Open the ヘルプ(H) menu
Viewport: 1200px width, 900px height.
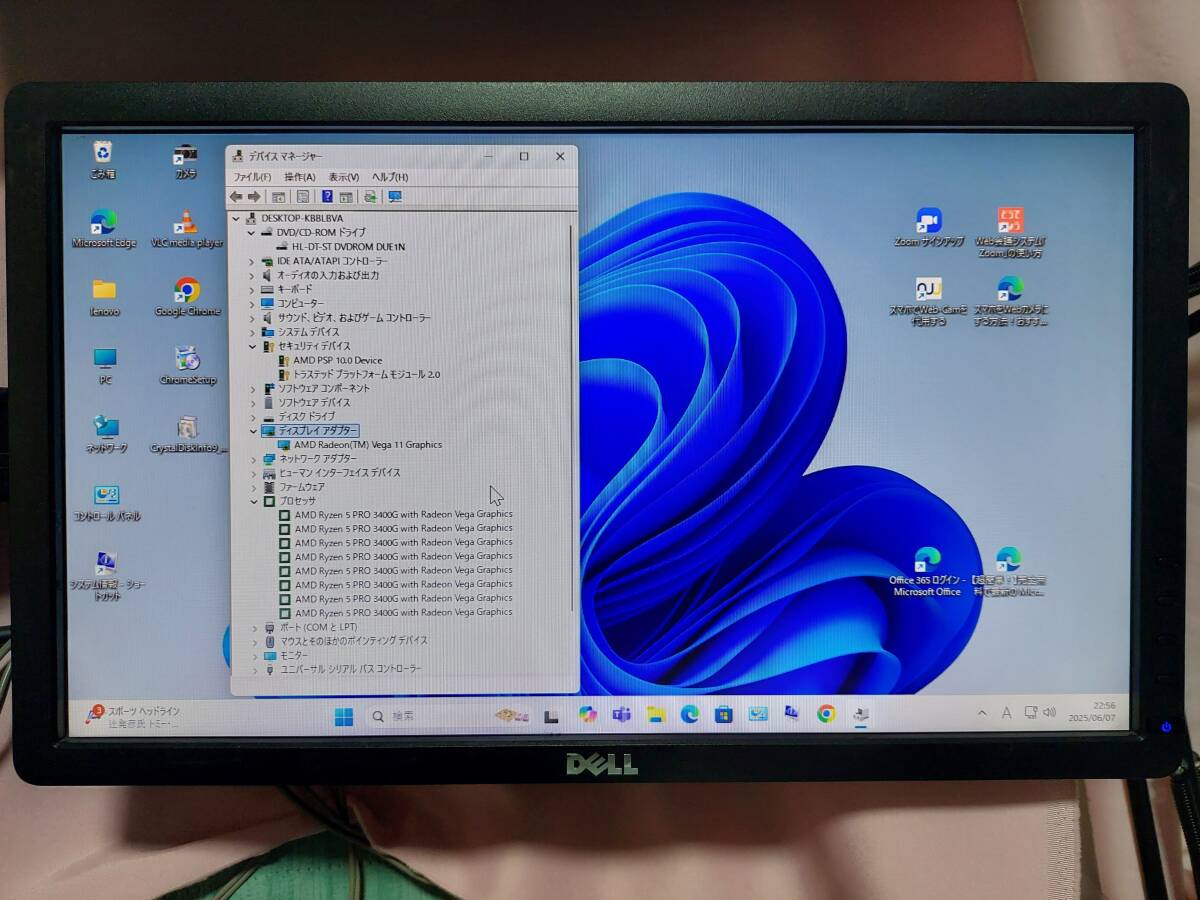pos(390,177)
